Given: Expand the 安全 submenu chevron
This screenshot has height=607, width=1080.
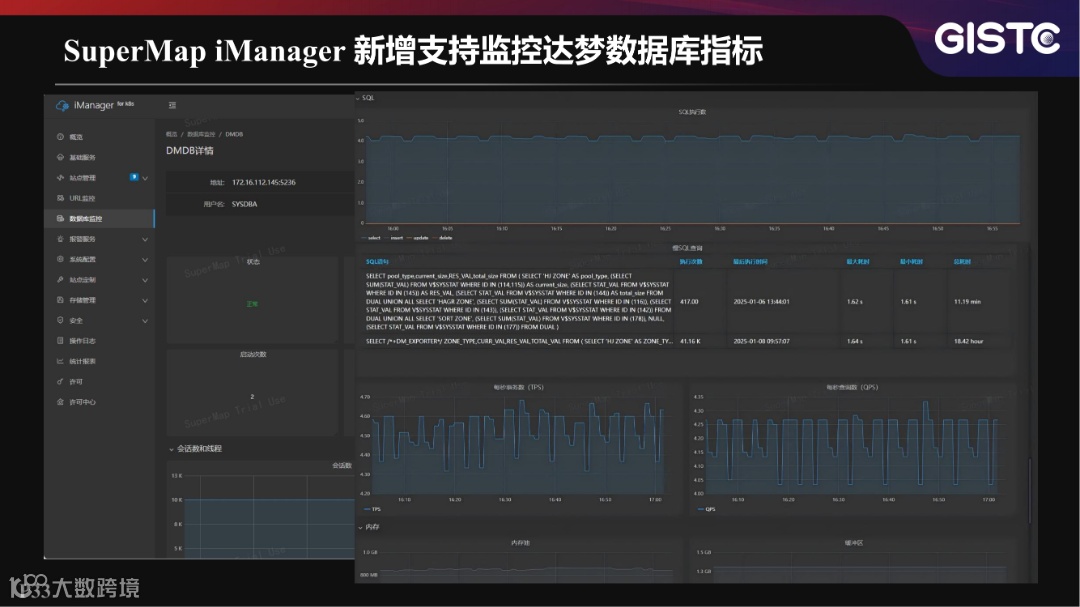Looking at the screenshot, I should 145,321.
